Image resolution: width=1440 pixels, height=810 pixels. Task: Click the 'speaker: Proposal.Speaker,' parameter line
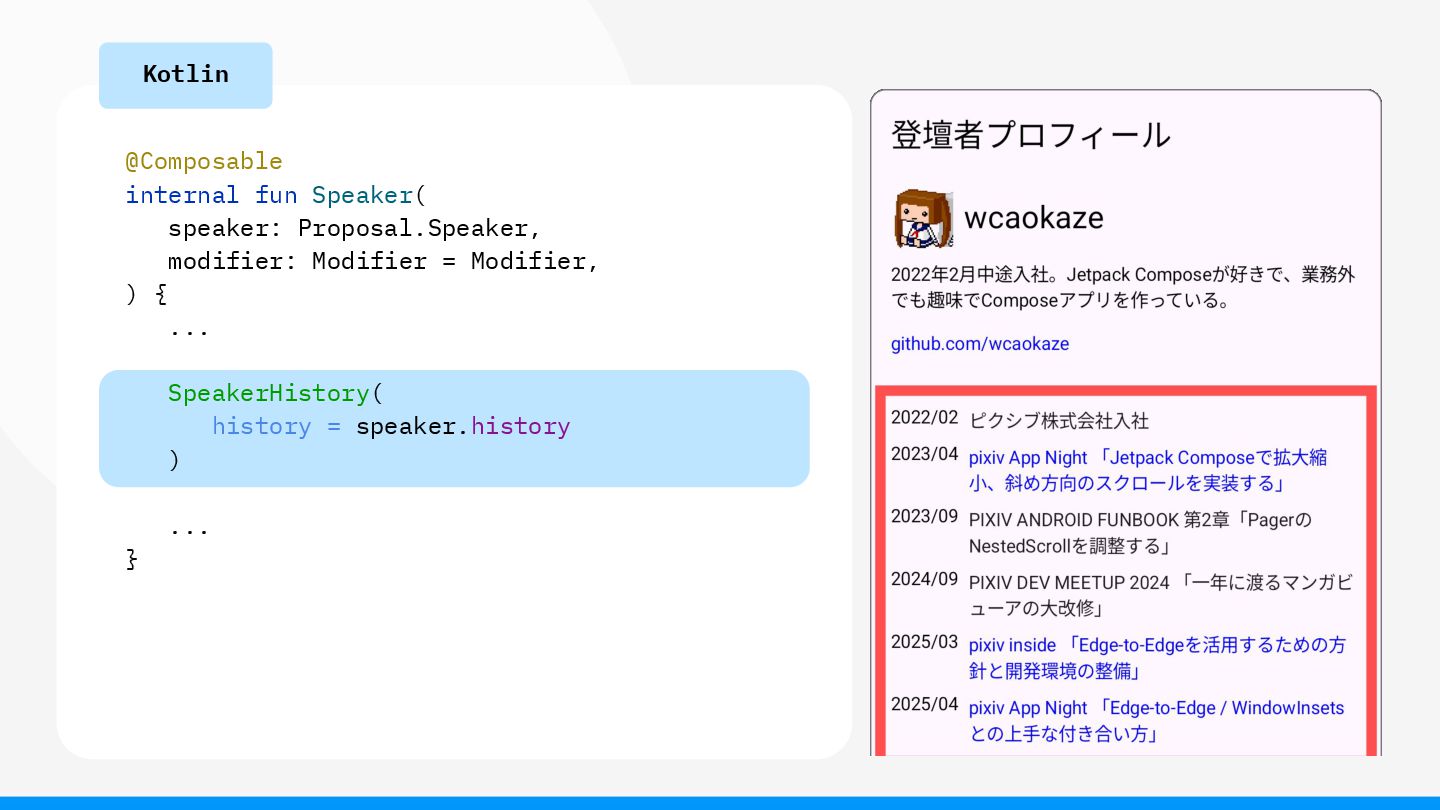tap(355, 228)
